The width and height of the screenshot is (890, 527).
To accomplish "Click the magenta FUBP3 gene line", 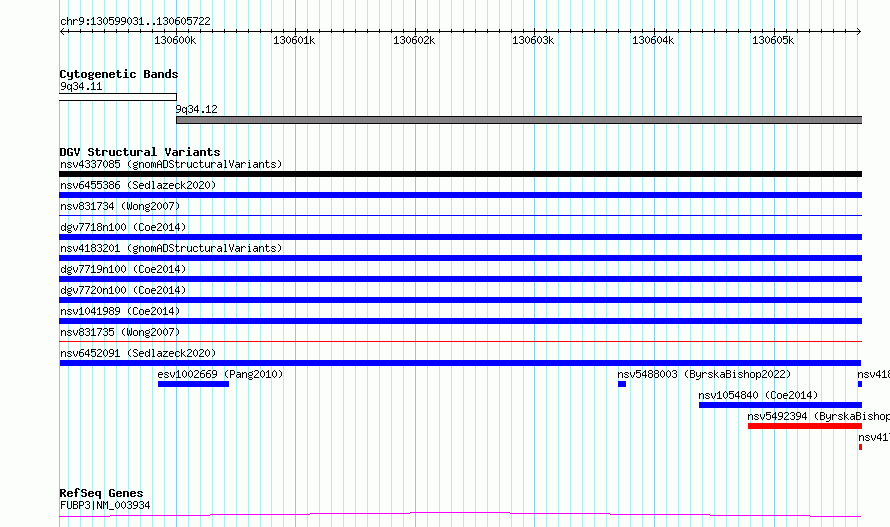I will tap(460, 515).
